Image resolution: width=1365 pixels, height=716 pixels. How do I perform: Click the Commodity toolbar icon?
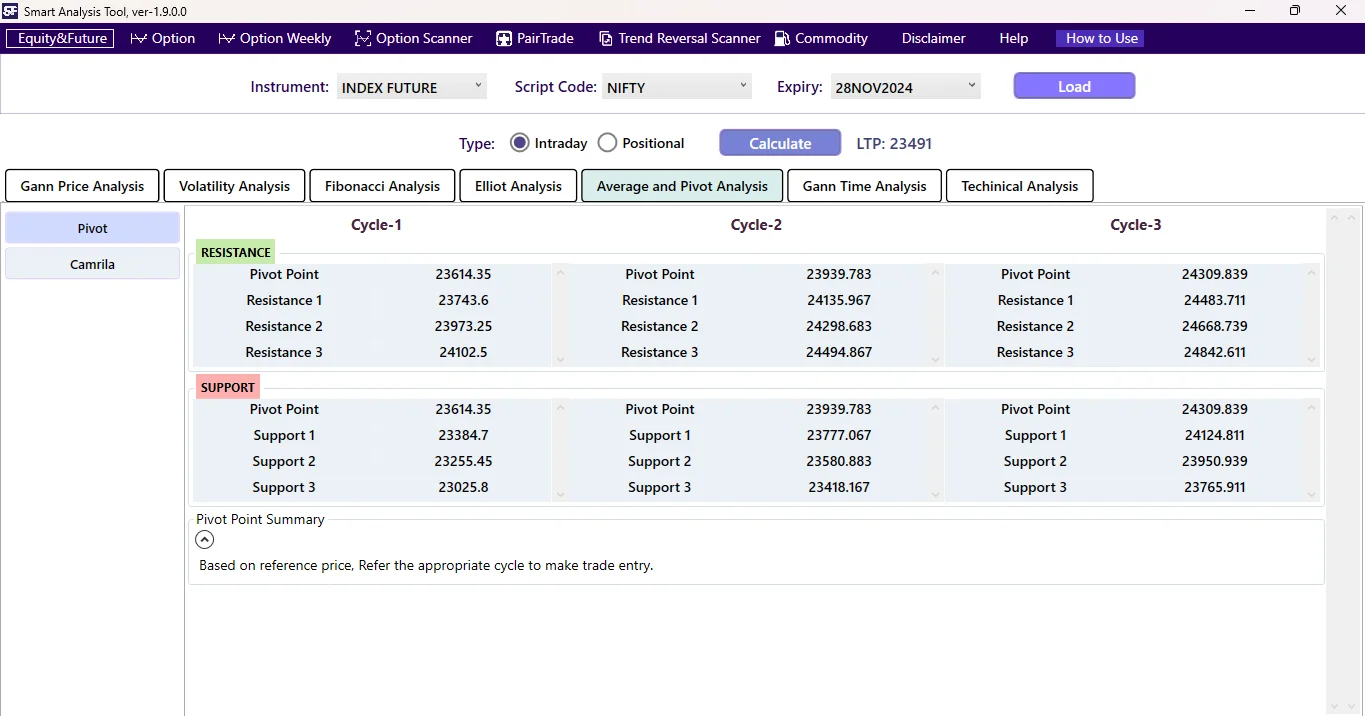780,38
